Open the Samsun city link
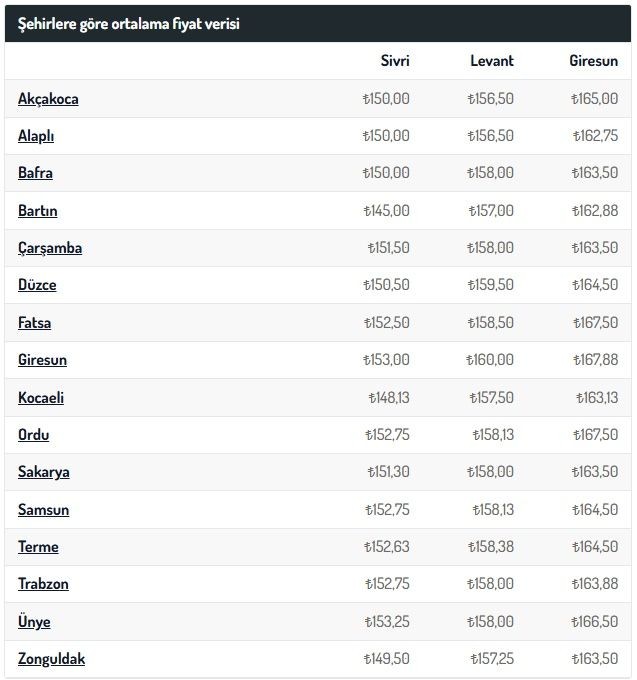The height and width of the screenshot is (680, 637). click(43, 510)
